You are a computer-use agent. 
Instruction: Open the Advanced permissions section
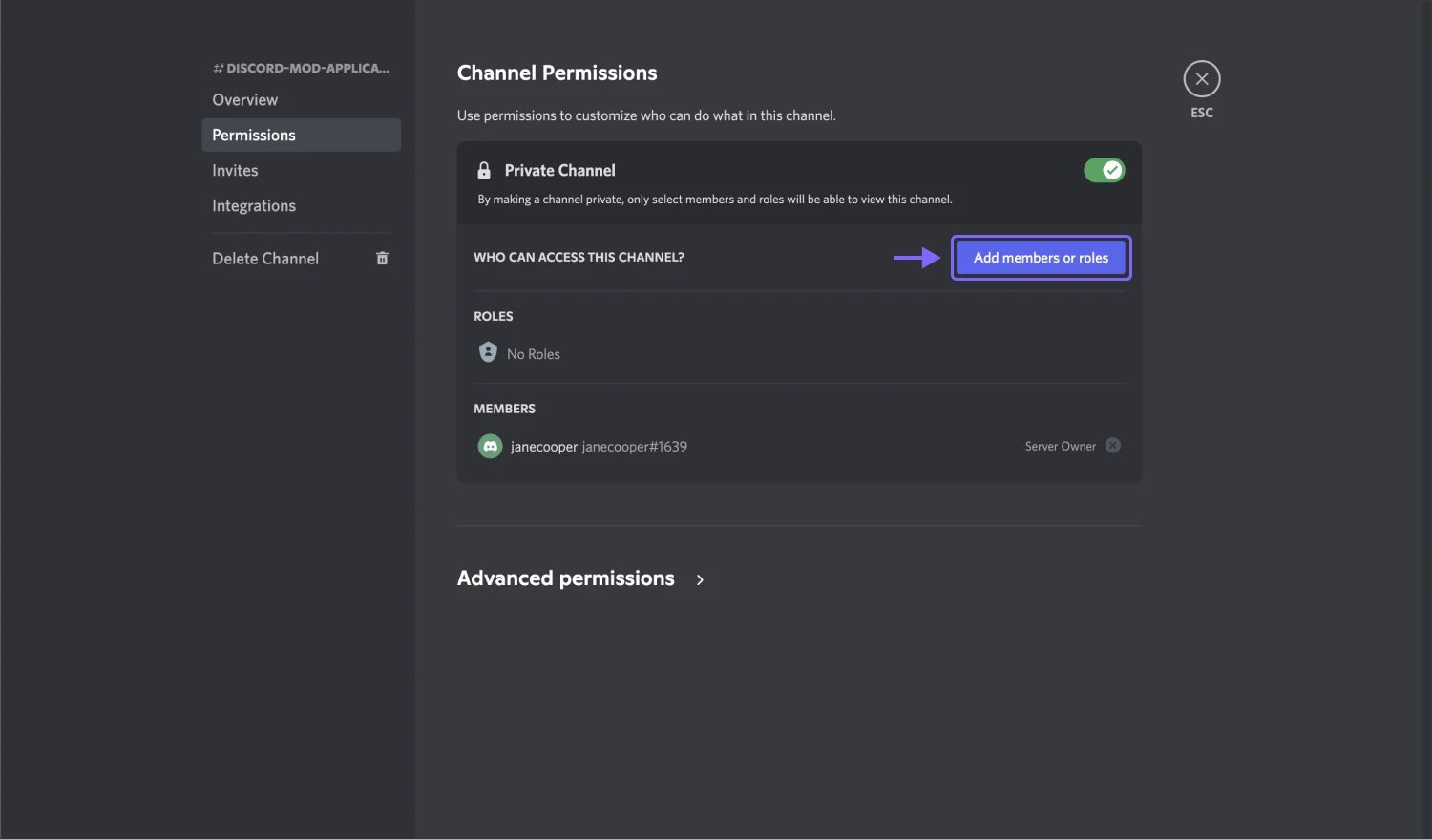[565, 577]
